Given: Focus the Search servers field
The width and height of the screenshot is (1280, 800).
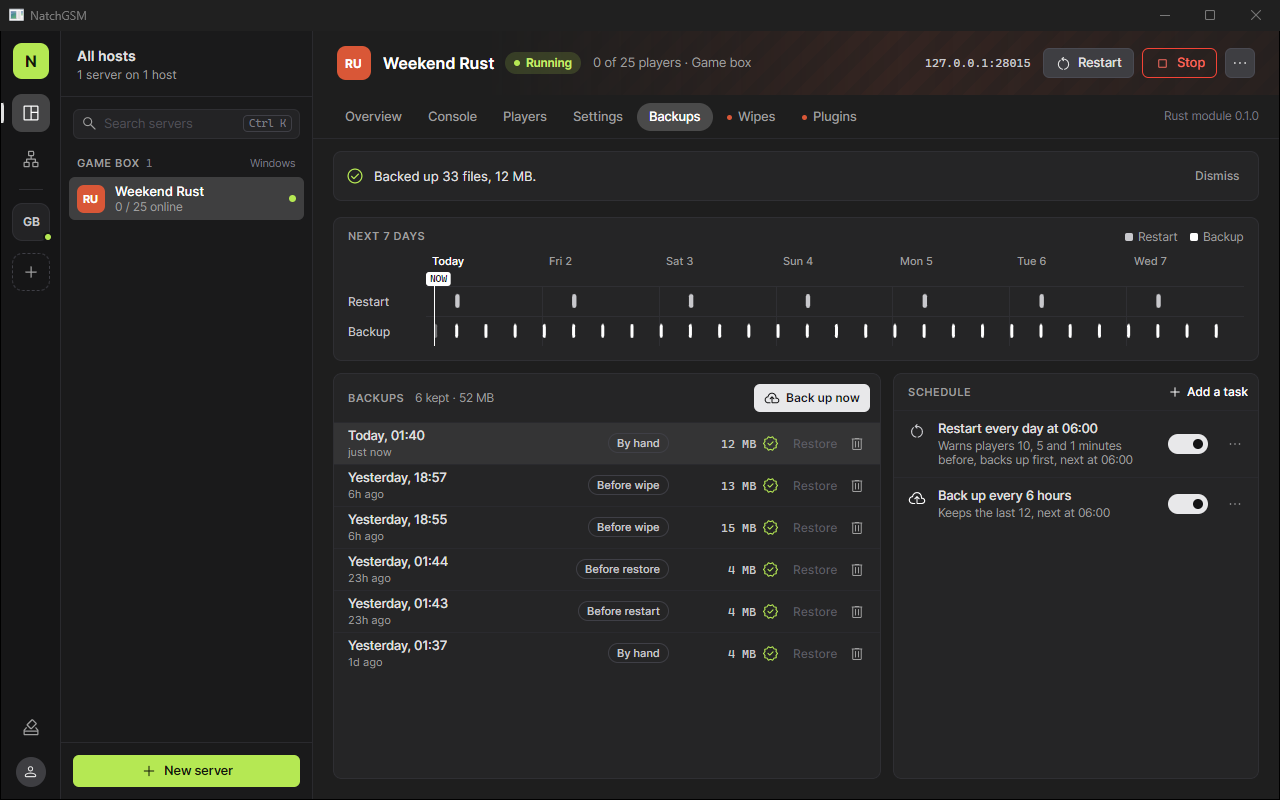Looking at the screenshot, I should (186, 124).
